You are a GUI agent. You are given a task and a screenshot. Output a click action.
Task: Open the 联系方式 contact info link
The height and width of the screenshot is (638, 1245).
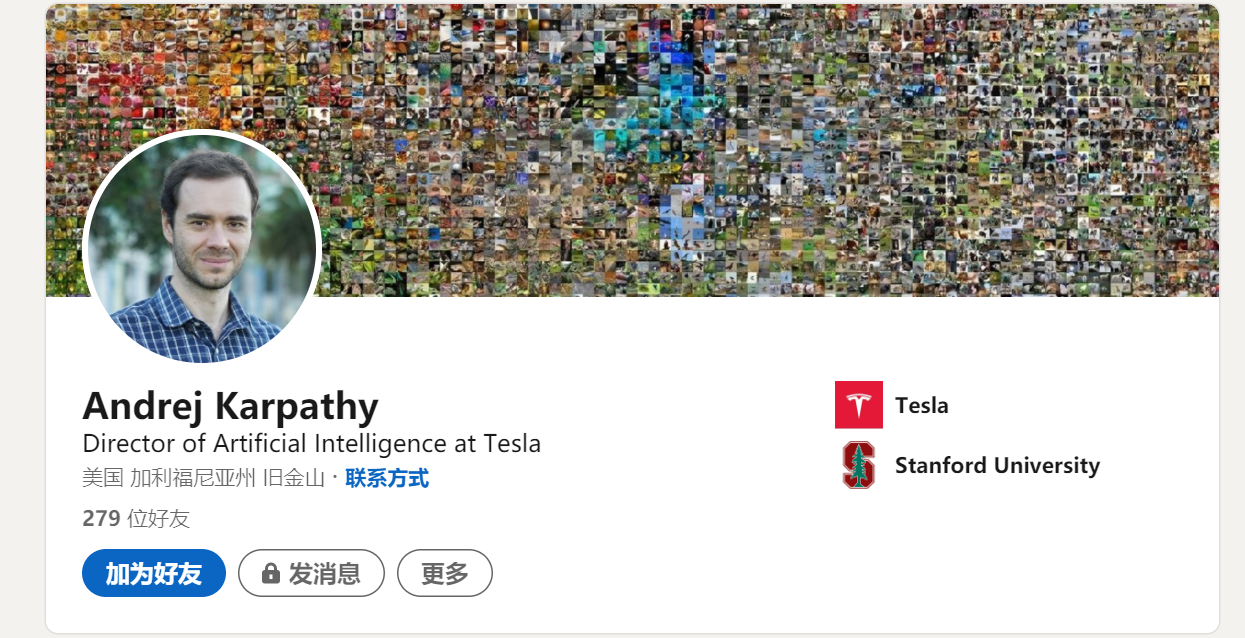click(387, 478)
